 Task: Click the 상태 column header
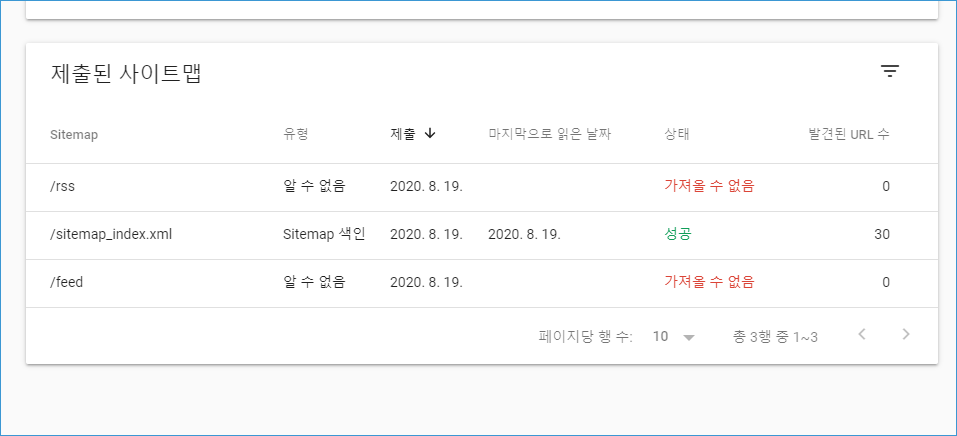pos(676,134)
